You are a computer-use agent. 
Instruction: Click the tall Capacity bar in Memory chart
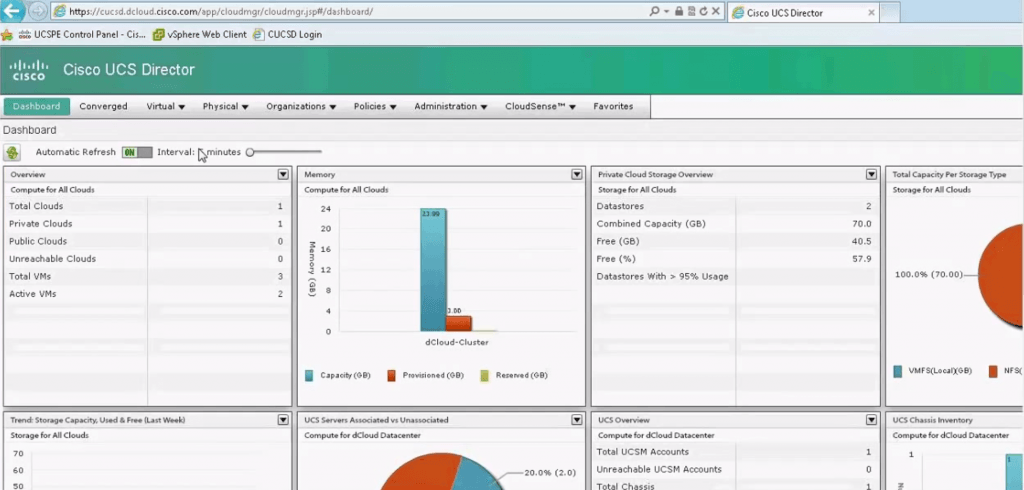433,270
